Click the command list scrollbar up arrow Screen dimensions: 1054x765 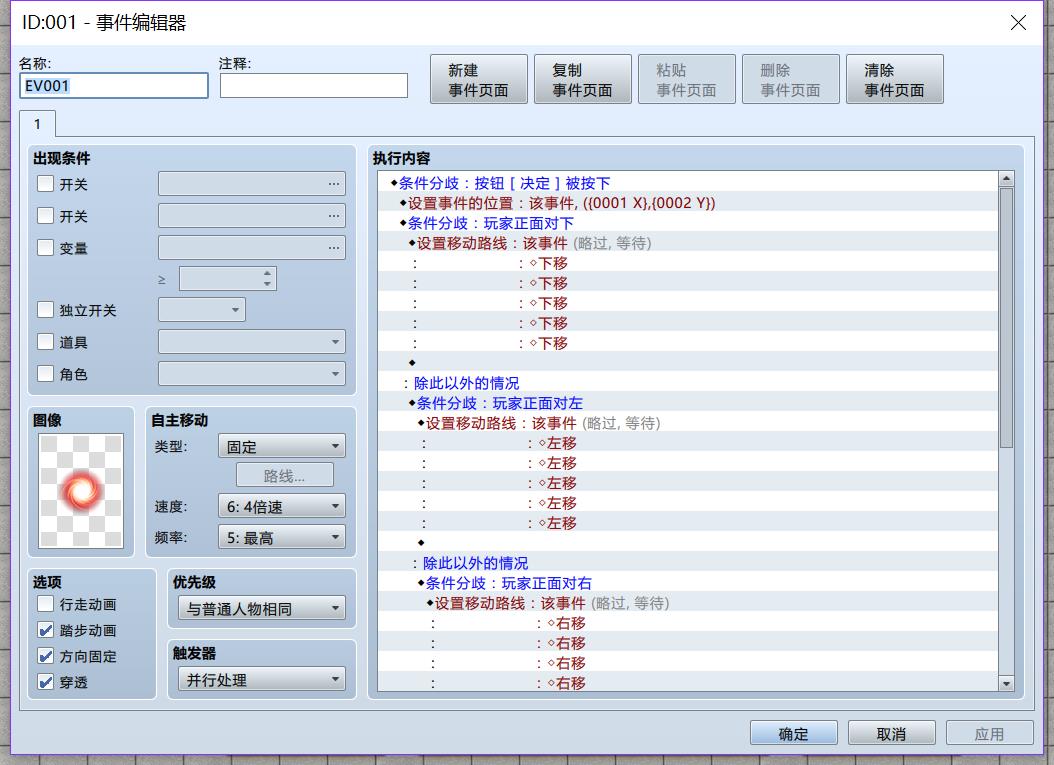click(x=1006, y=179)
